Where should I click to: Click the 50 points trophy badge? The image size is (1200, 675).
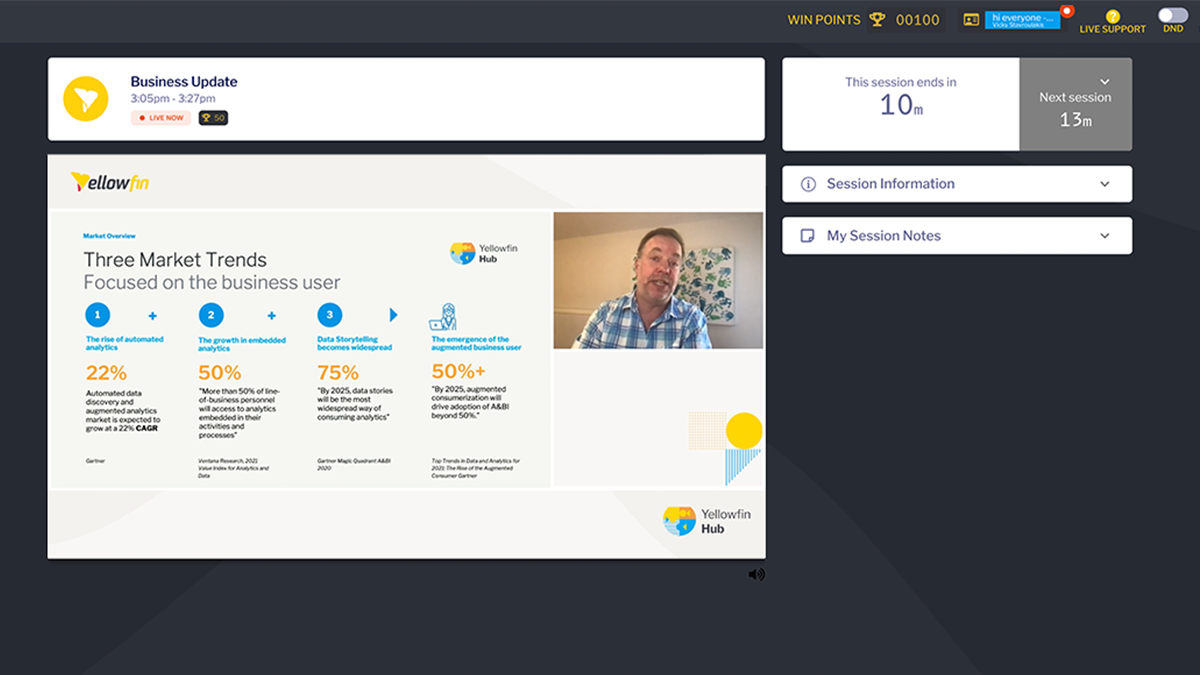213,118
